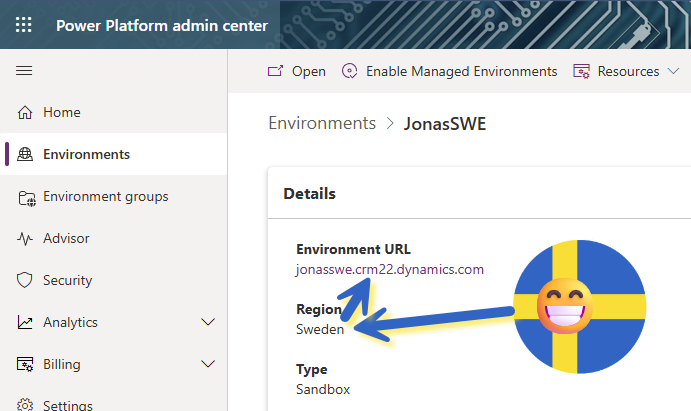Collapse the navigation with hamburger icon

click(x=24, y=70)
